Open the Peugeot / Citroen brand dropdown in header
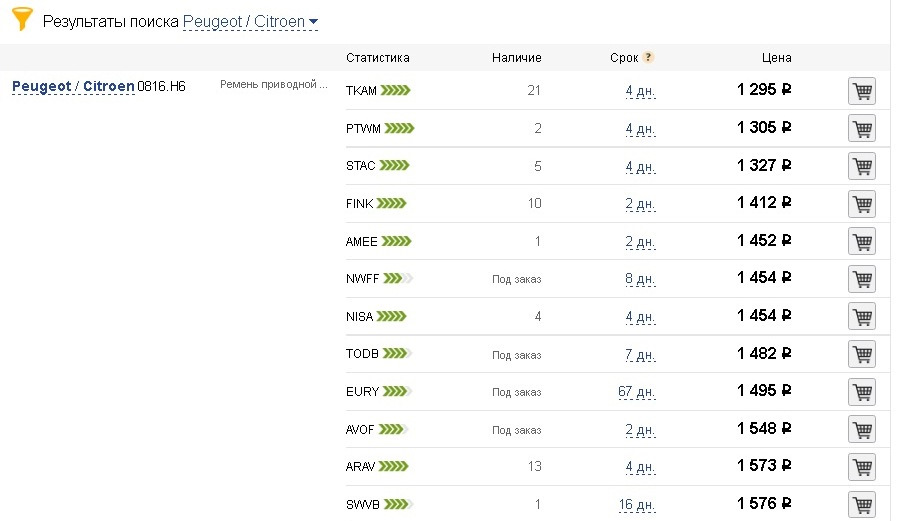Screen dimensions: 899x521 (250, 22)
